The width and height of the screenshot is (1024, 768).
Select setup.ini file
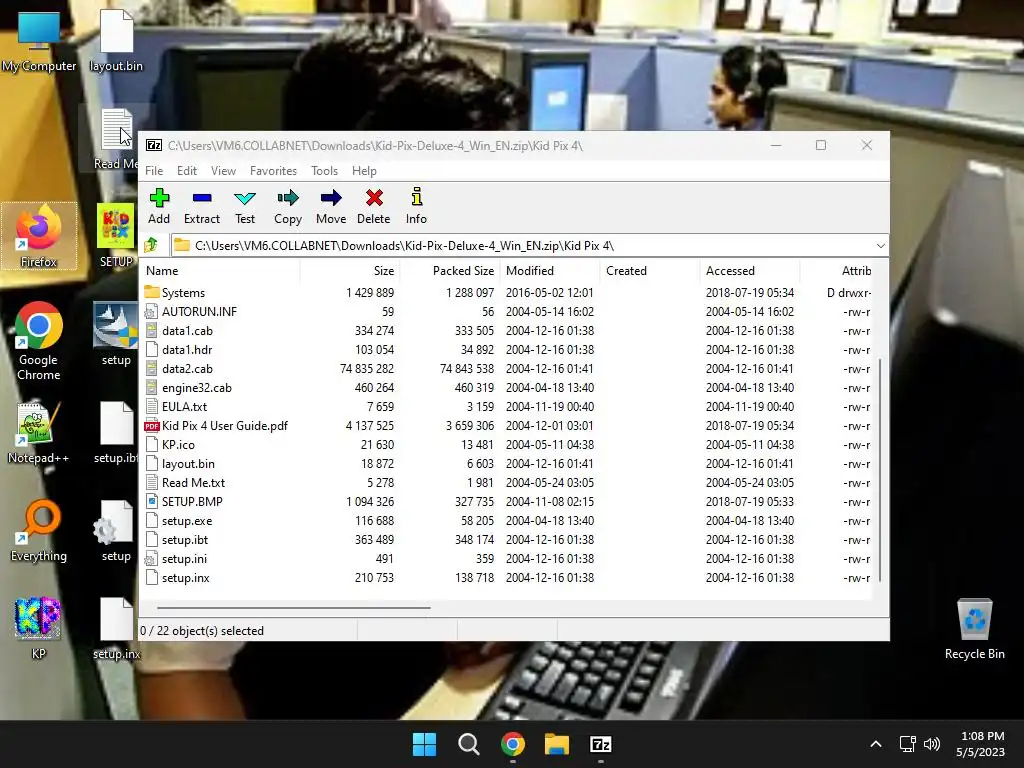tap(507, 558)
